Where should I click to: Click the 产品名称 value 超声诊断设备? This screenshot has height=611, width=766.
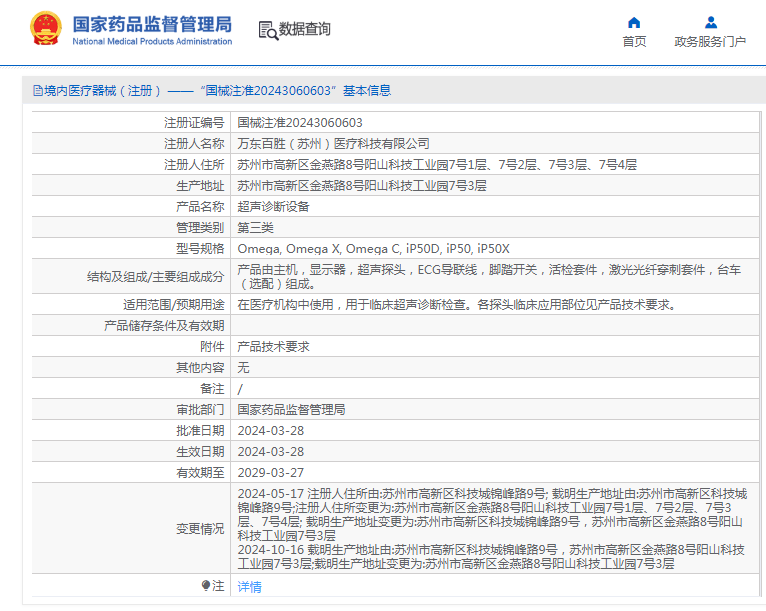[273, 207]
